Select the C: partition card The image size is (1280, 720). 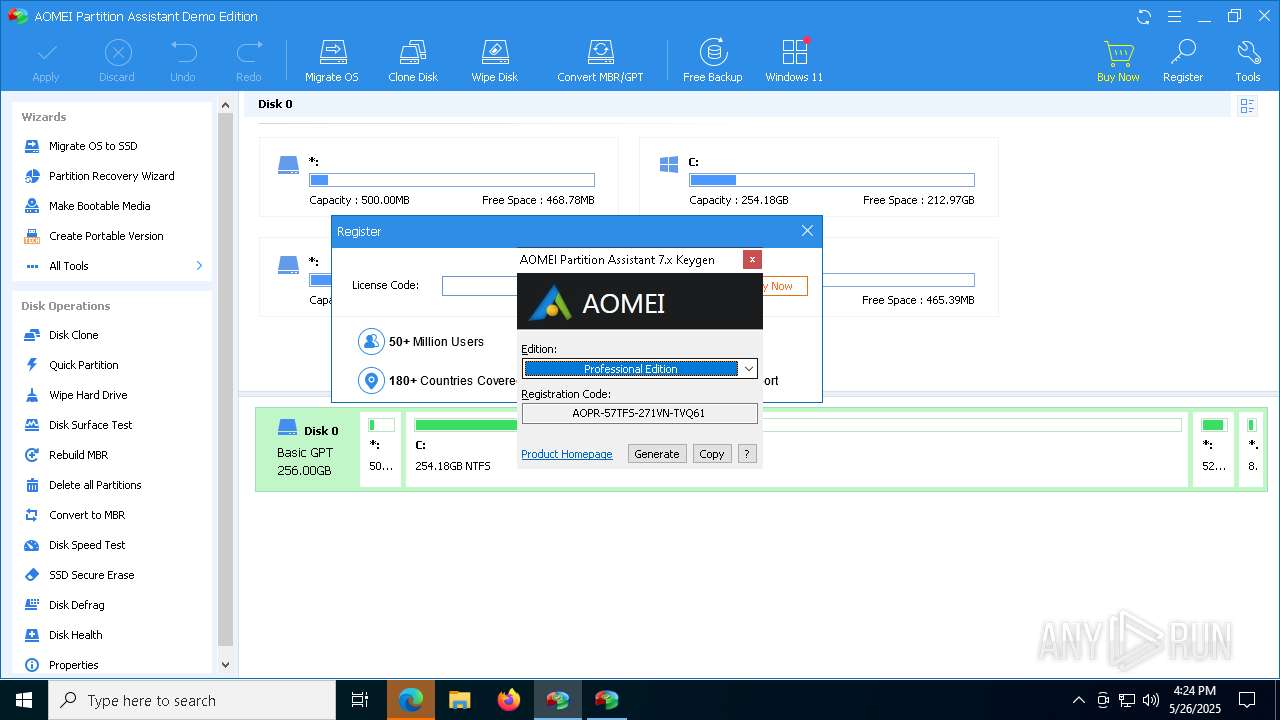tap(819, 177)
